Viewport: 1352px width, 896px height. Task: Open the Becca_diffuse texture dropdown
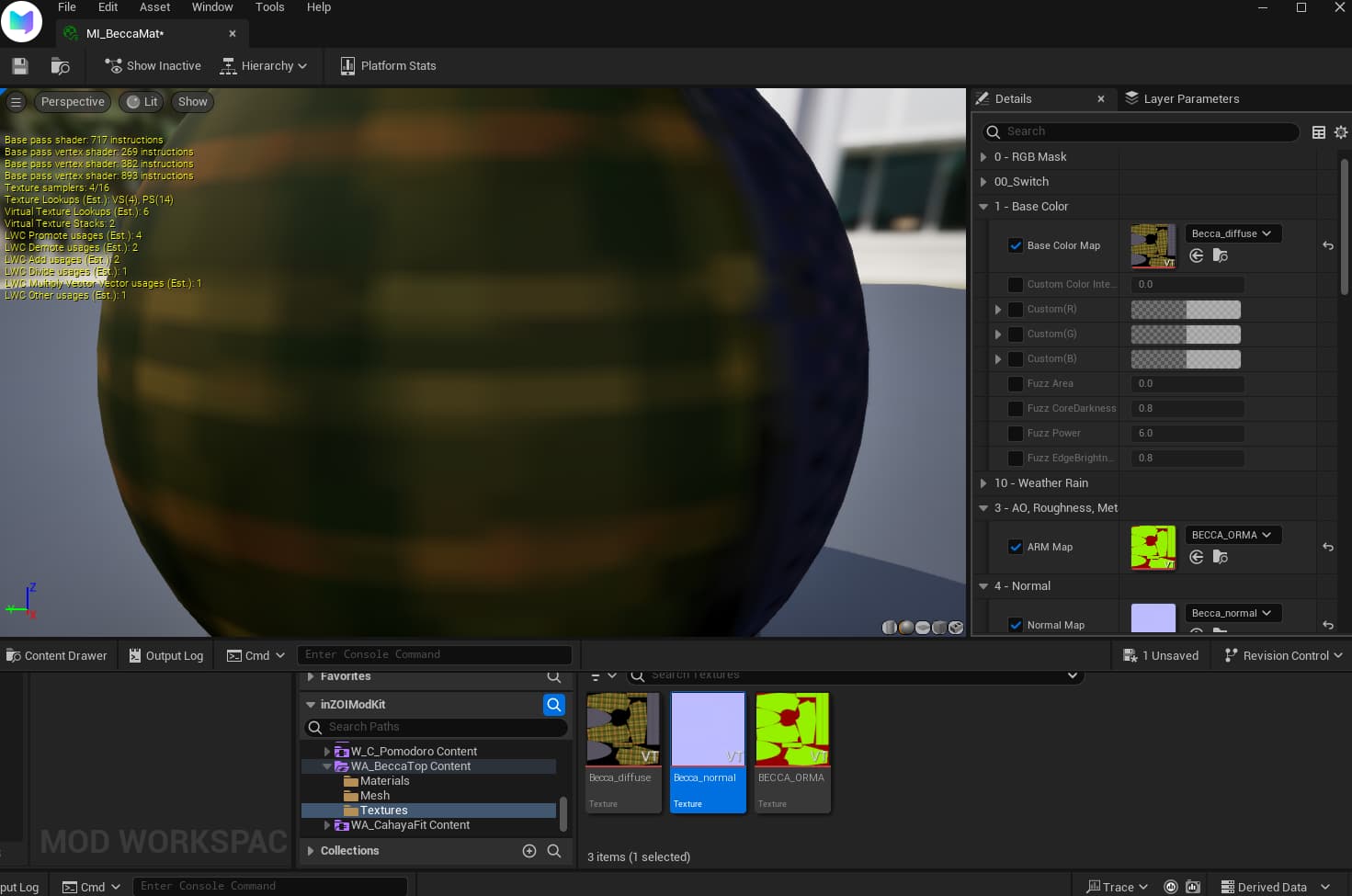tap(1232, 233)
